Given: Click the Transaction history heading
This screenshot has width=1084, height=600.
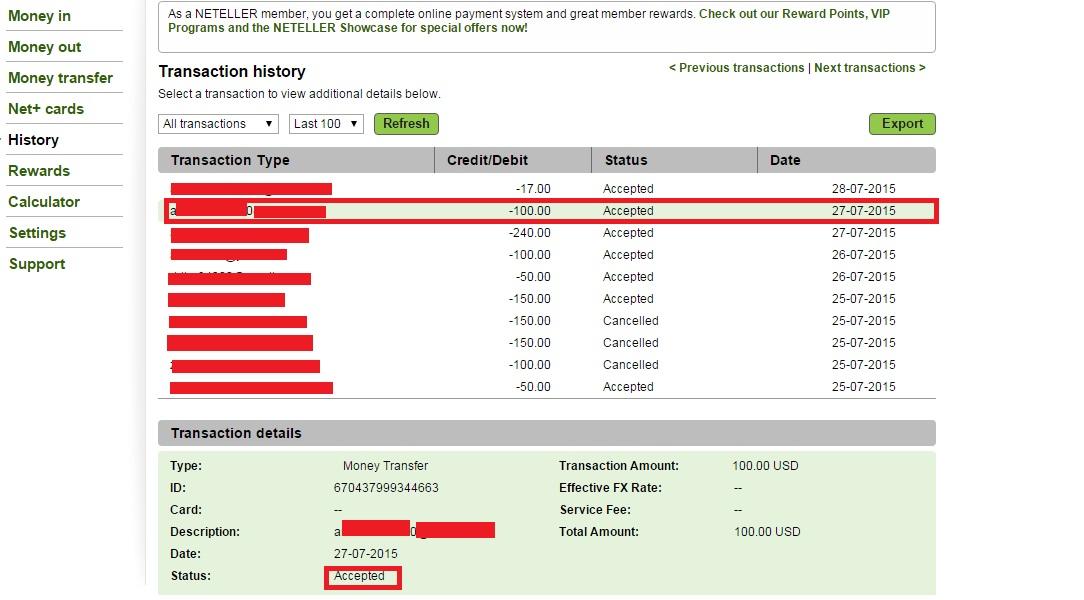Looking at the screenshot, I should point(232,72).
